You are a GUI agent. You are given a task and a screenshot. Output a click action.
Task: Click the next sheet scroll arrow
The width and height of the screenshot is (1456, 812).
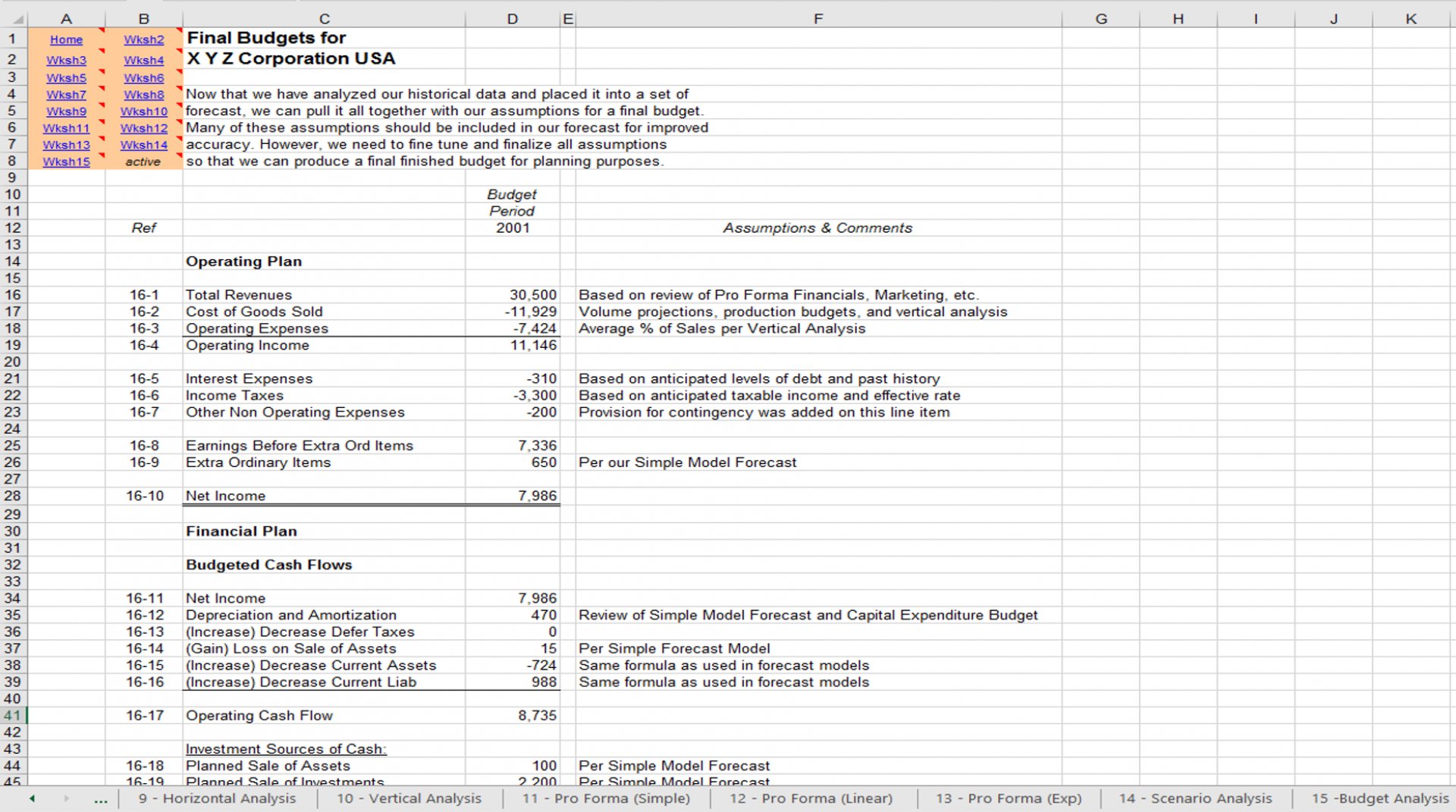tap(67, 798)
